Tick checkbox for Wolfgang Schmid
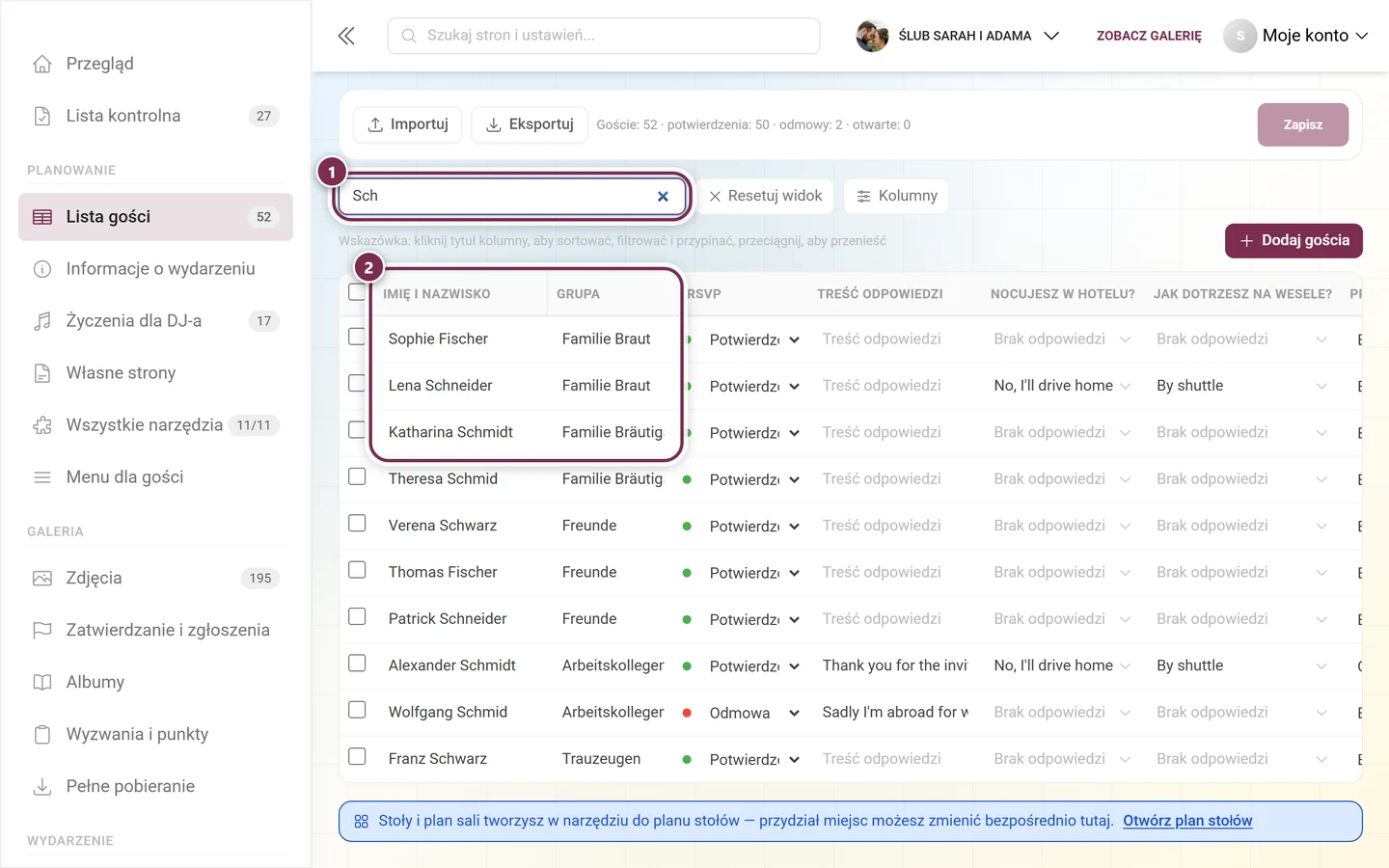 [x=357, y=710]
